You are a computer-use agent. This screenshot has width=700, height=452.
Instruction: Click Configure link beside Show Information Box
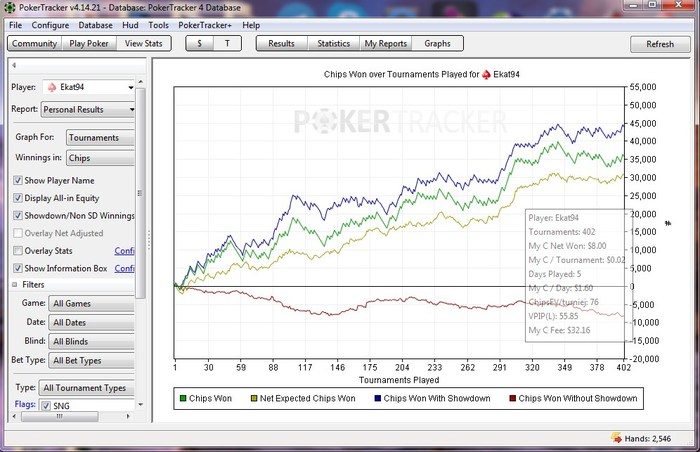[x=125, y=268]
